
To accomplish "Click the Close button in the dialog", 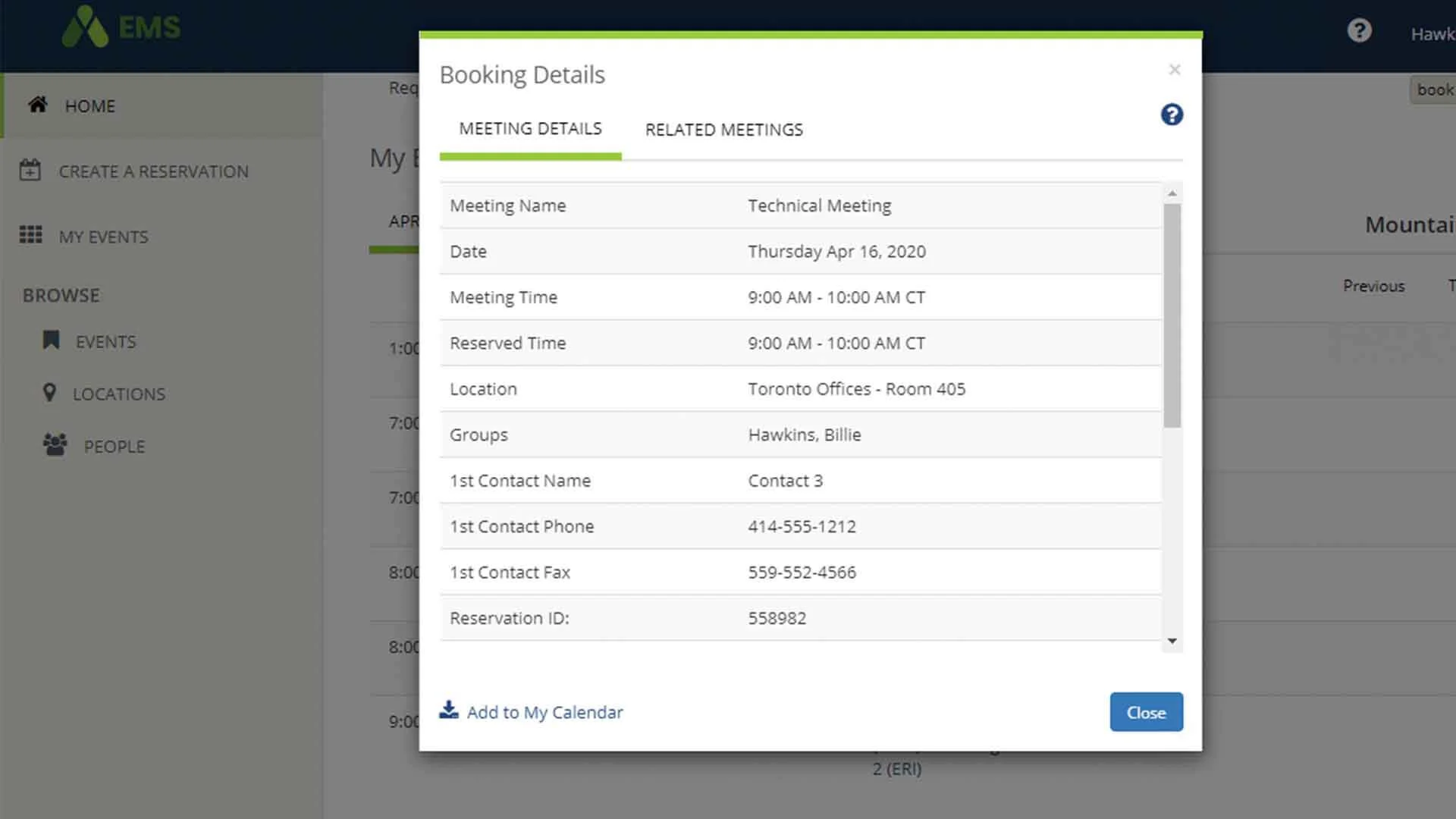I will coord(1146,712).
